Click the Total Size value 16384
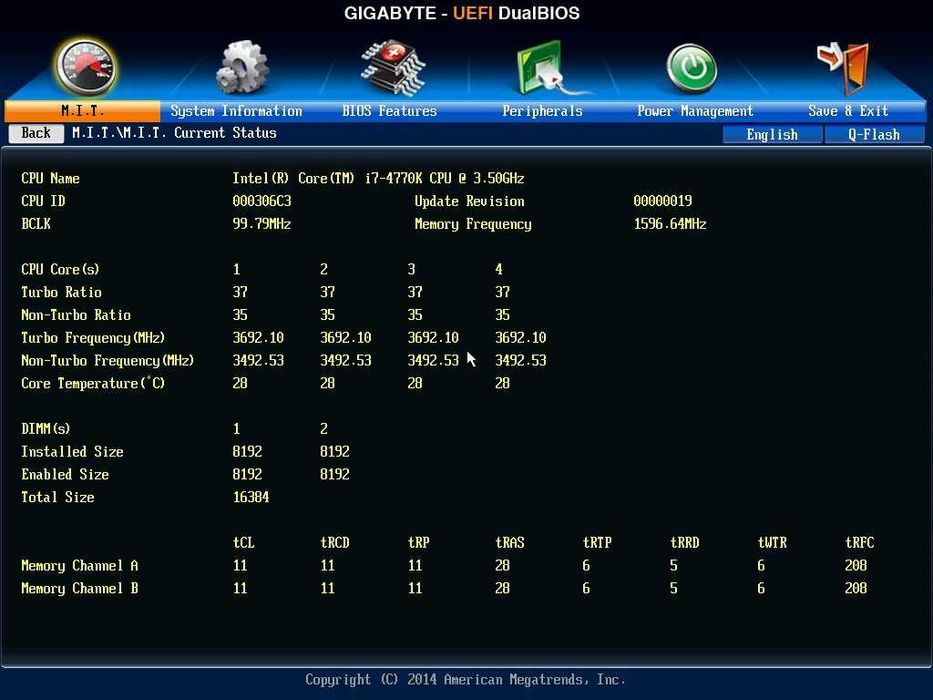This screenshot has width=933, height=700. [x=251, y=497]
